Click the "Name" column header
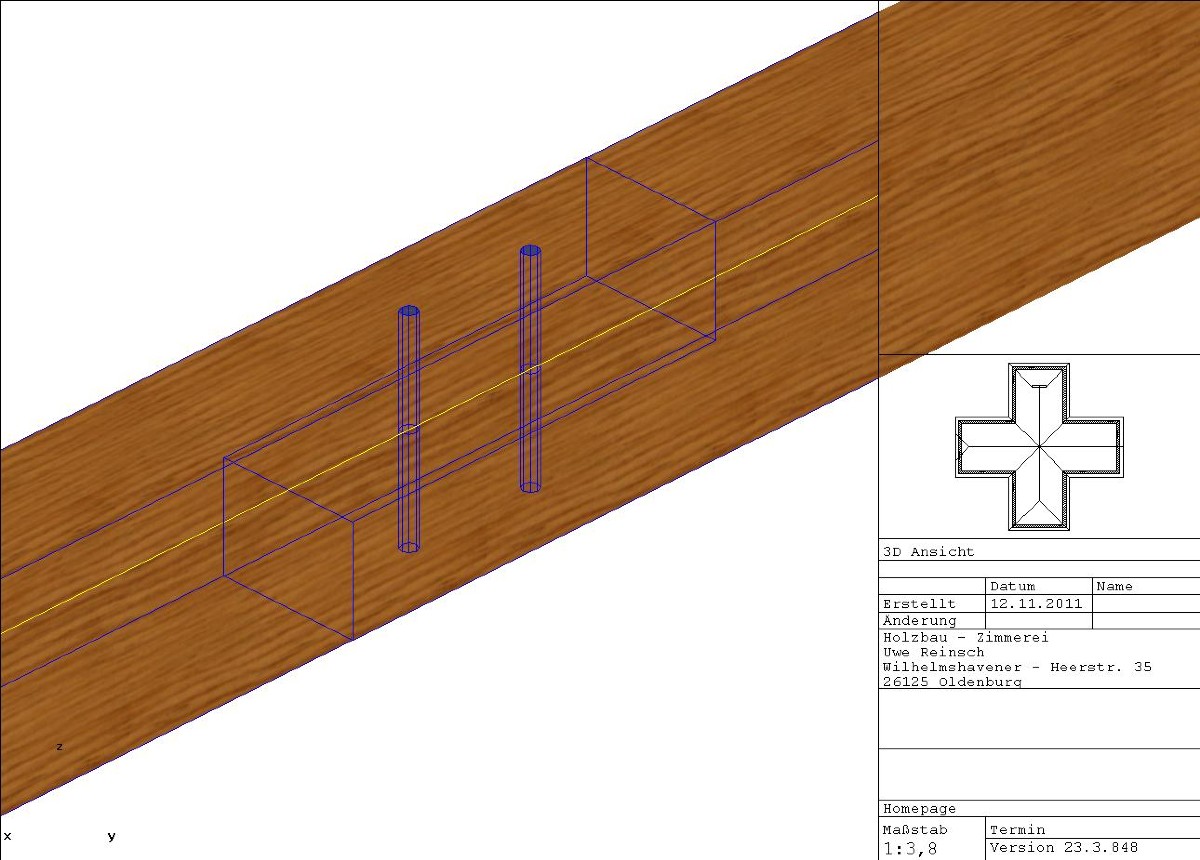Image resolution: width=1200 pixels, height=860 pixels. (1115, 586)
